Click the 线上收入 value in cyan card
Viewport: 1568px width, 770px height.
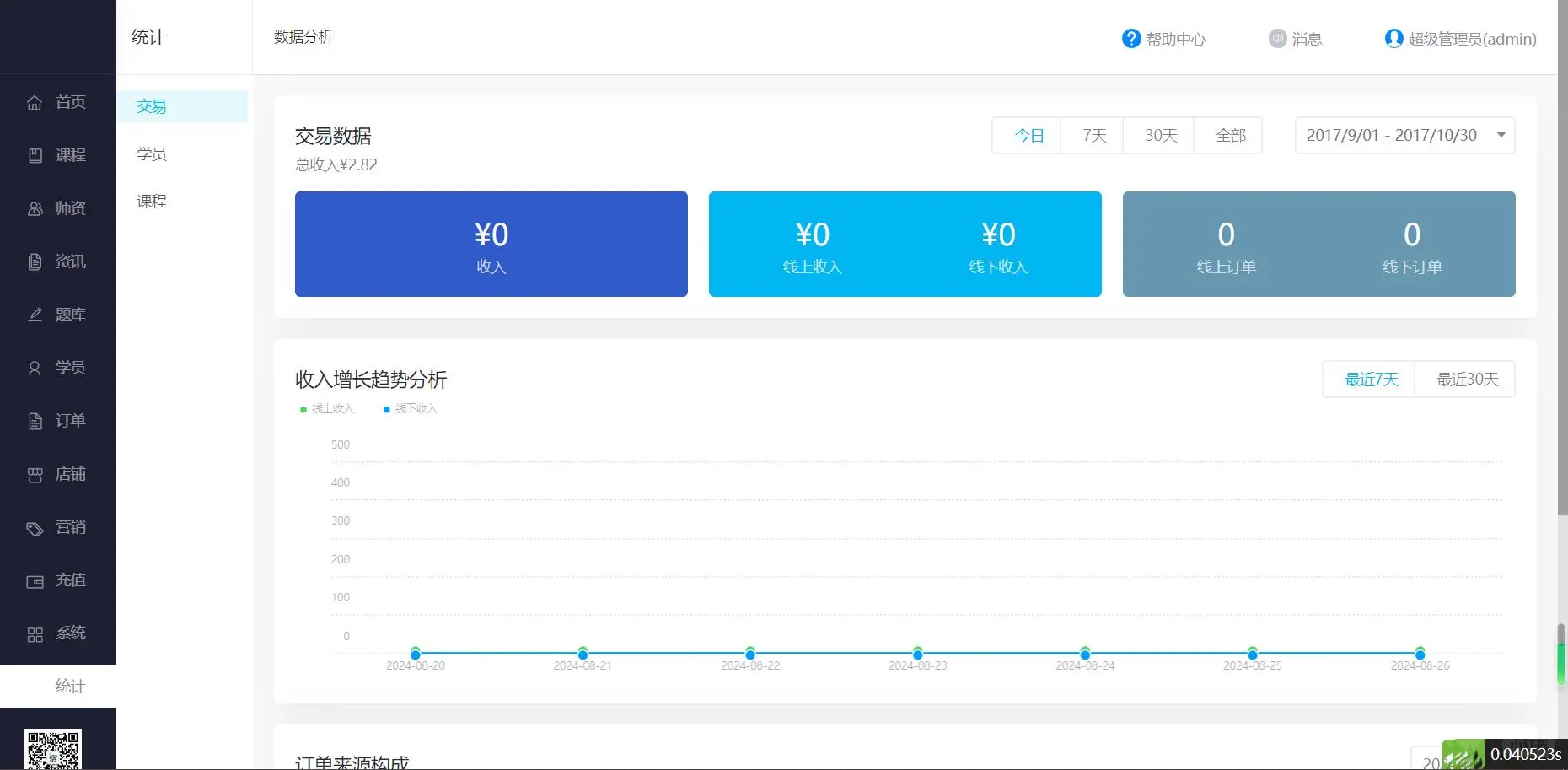pyautogui.click(x=813, y=234)
